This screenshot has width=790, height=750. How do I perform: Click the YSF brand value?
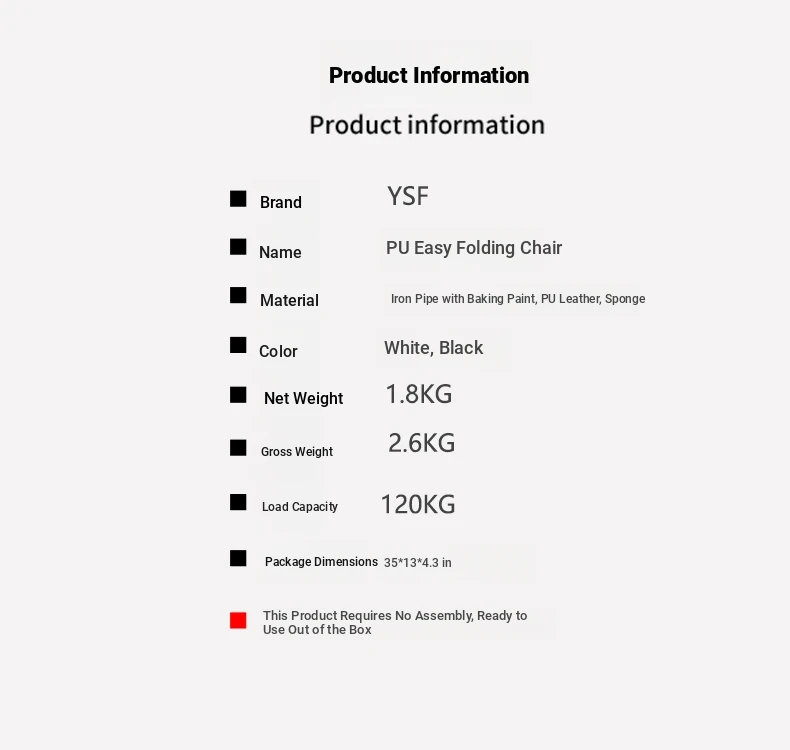coord(408,196)
